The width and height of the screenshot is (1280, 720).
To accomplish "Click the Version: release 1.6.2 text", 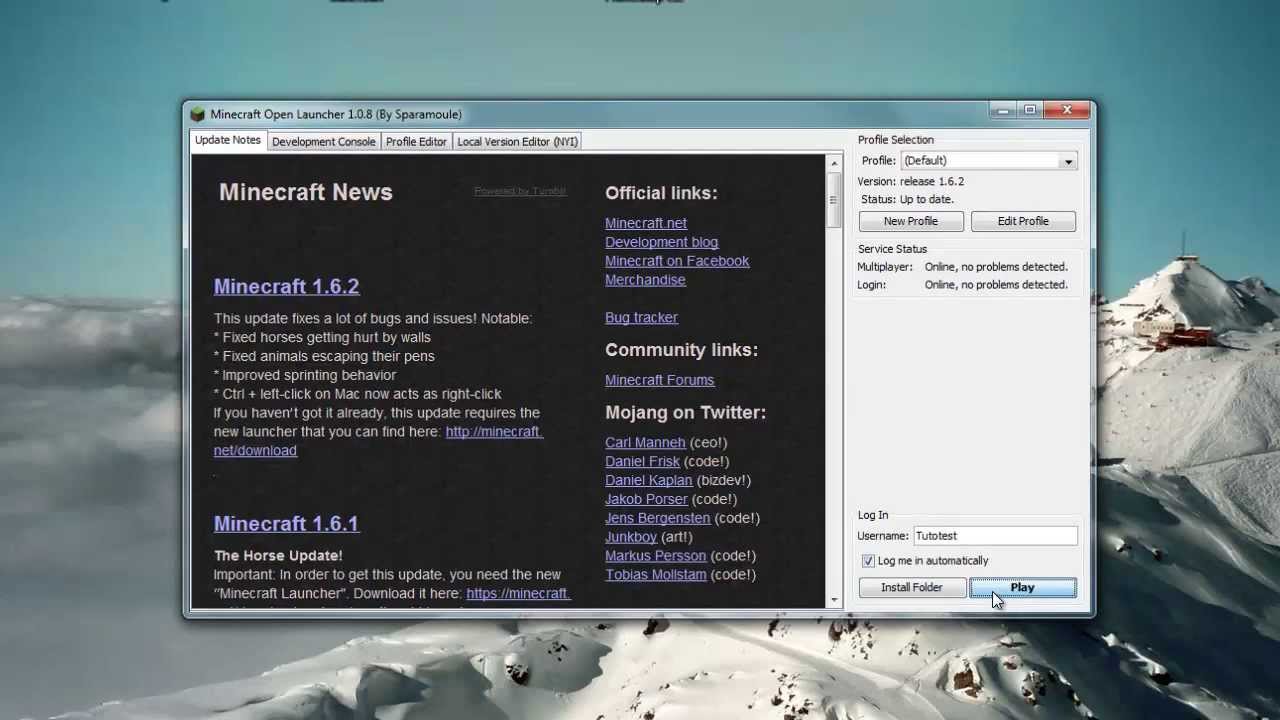I will [910, 182].
